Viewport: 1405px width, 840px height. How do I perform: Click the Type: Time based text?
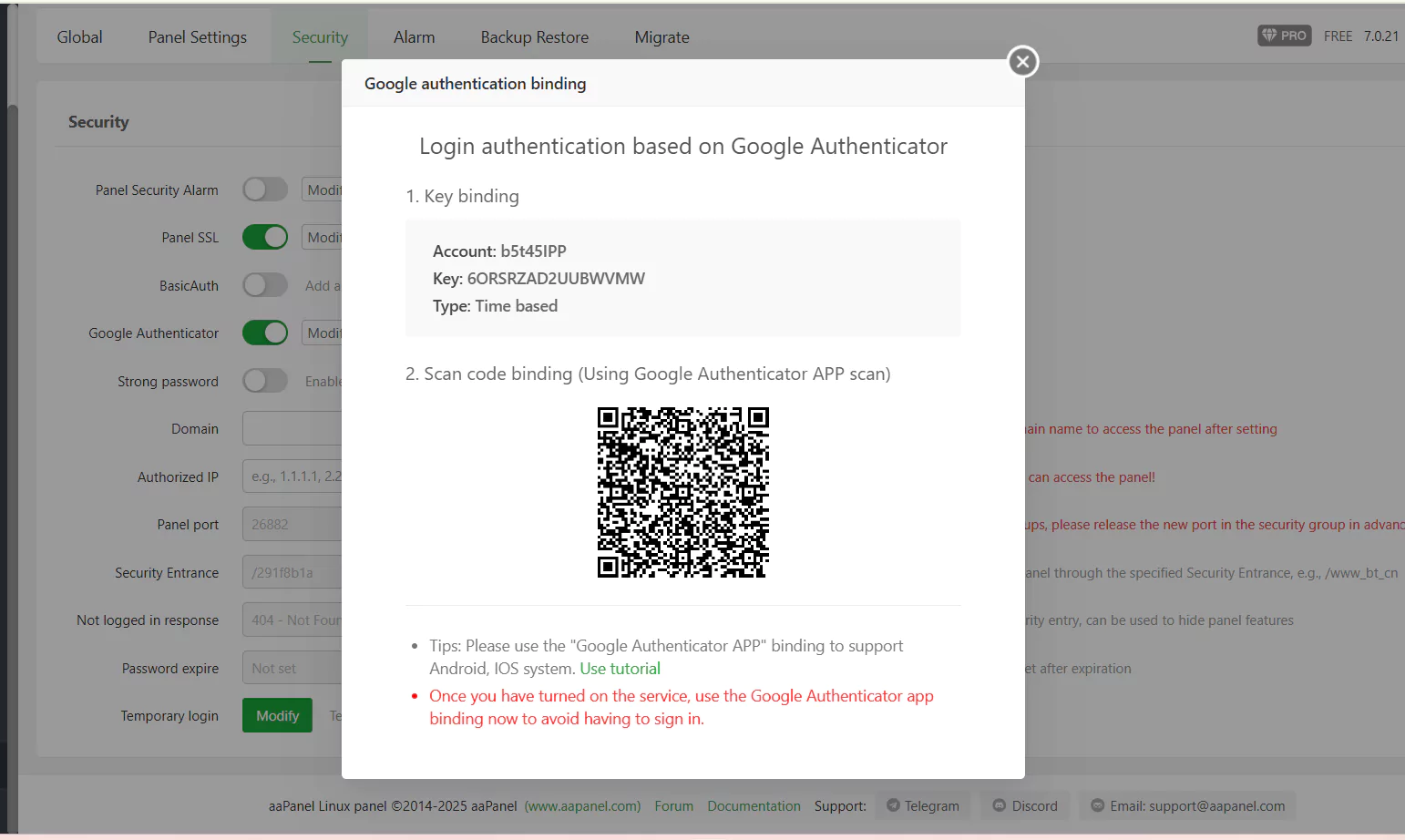coord(495,306)
